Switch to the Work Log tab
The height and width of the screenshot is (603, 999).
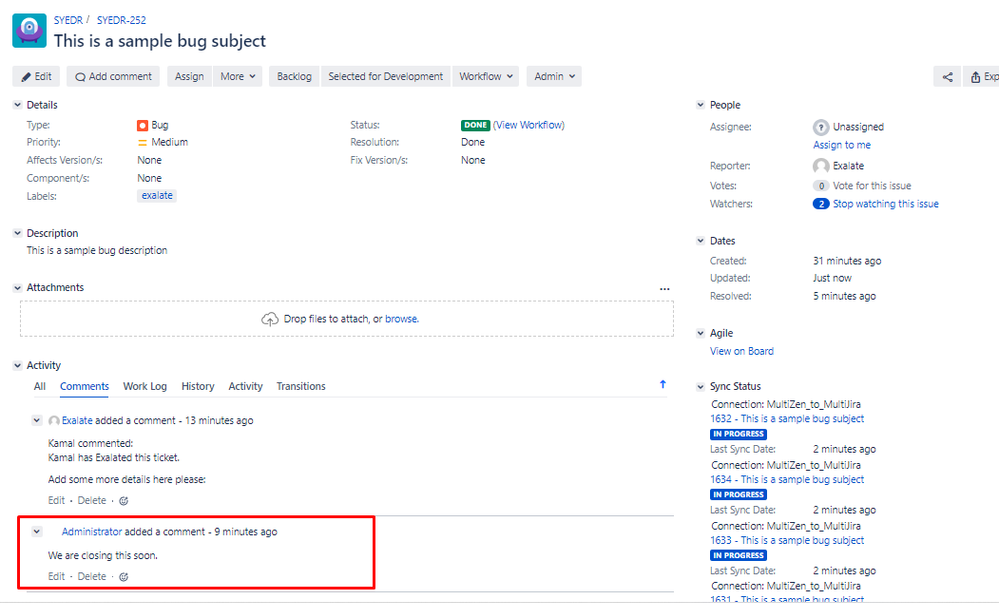click(145, 386)
